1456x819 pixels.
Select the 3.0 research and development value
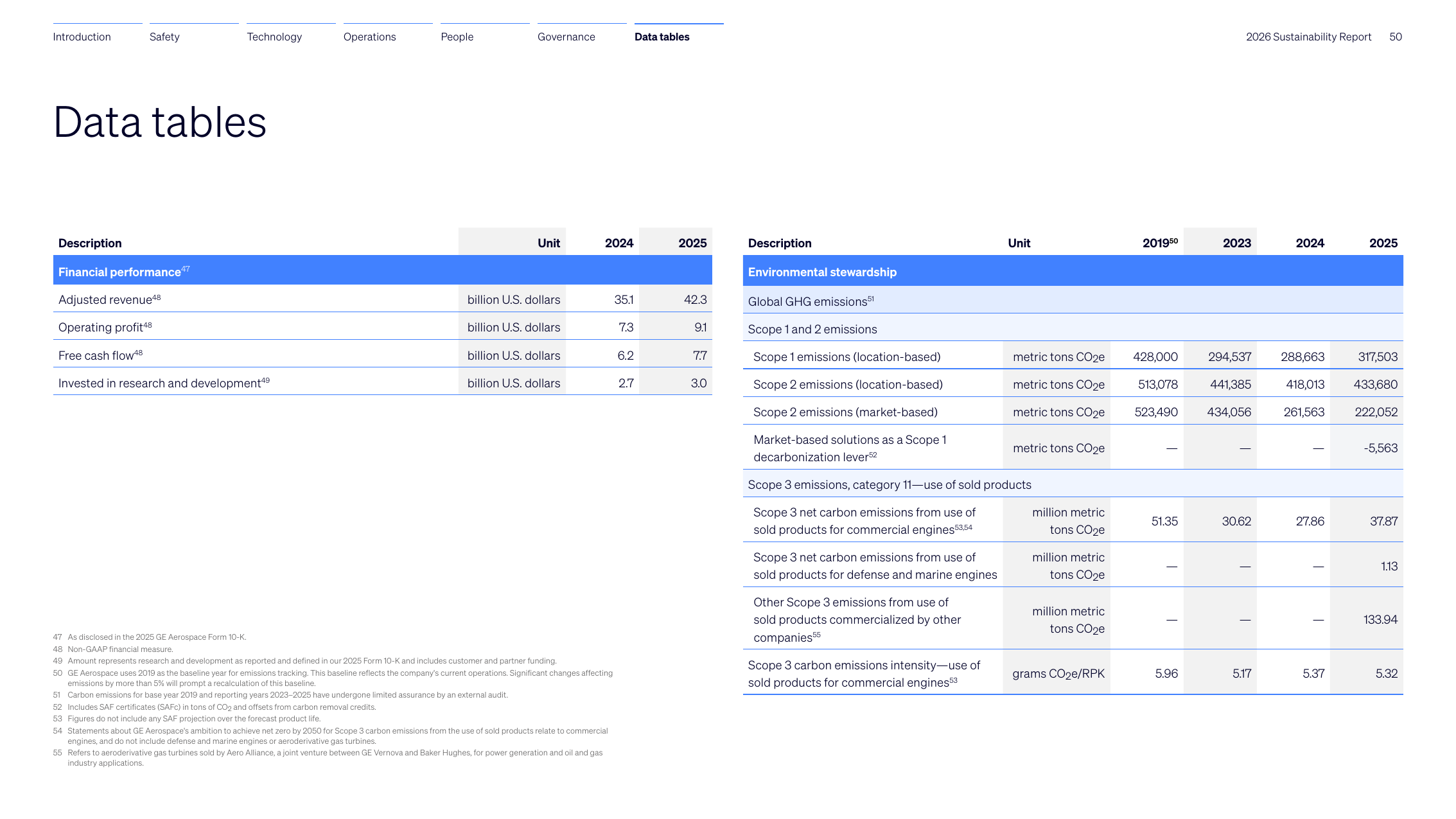(698, 383)
